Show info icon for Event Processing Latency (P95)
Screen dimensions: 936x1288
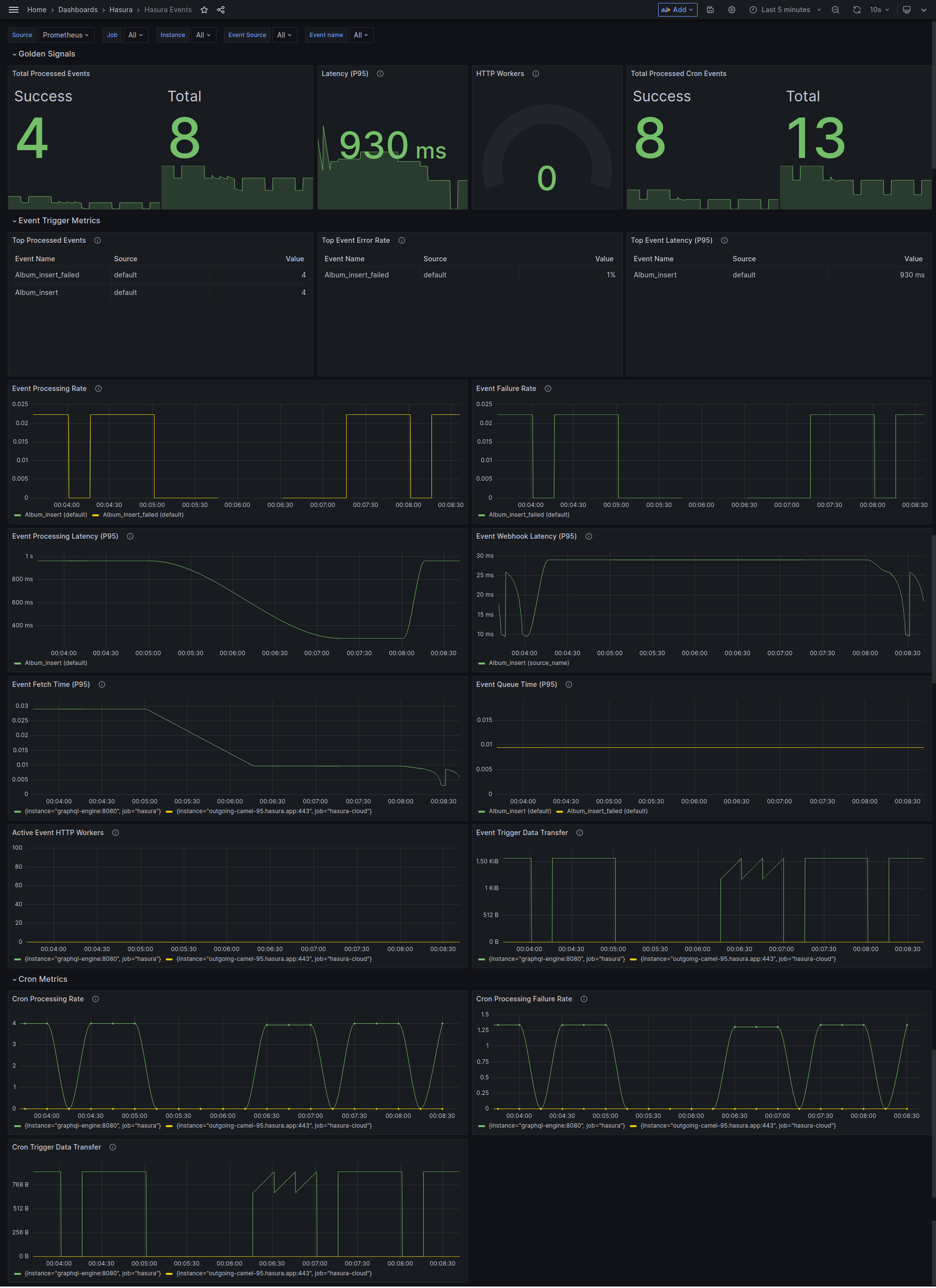[x=130, y=537]
